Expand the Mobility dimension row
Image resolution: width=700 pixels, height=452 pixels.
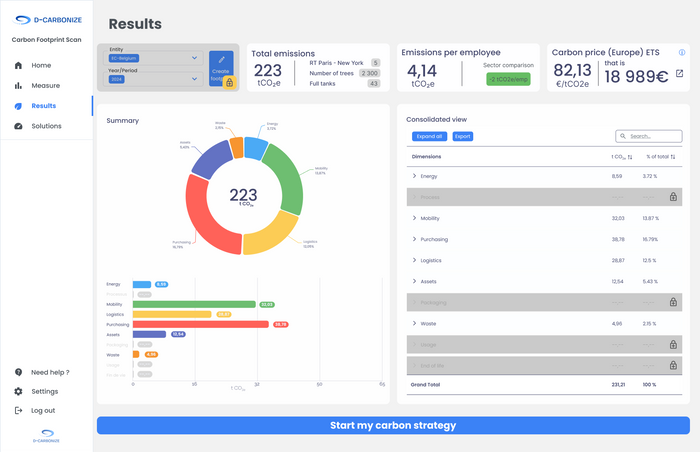pyautogui.click(x=414, y=218)
